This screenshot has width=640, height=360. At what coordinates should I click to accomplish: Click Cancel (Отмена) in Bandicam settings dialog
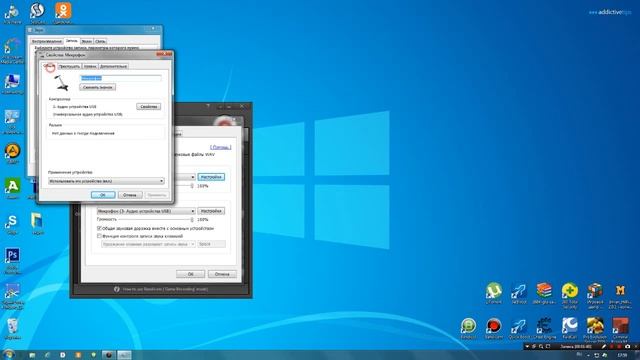(x=222, y=274)
